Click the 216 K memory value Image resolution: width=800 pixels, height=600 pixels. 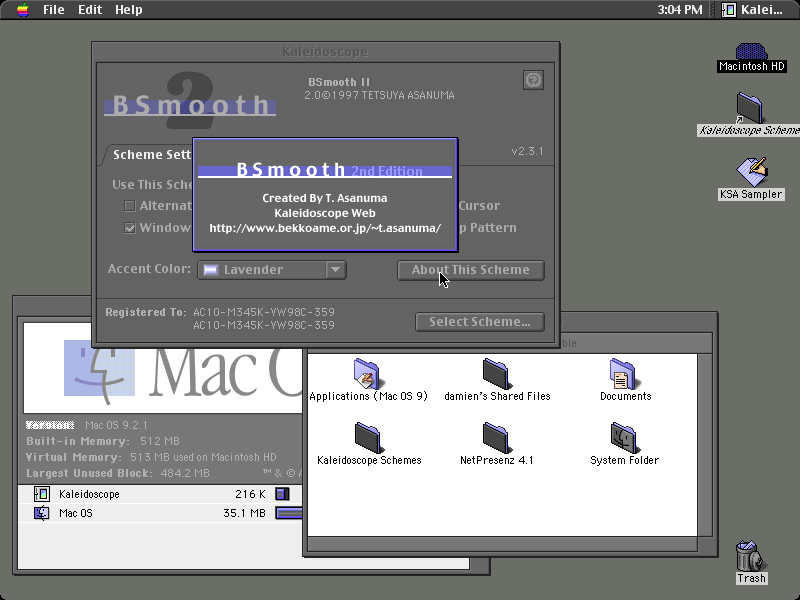[x=250, y=494]
